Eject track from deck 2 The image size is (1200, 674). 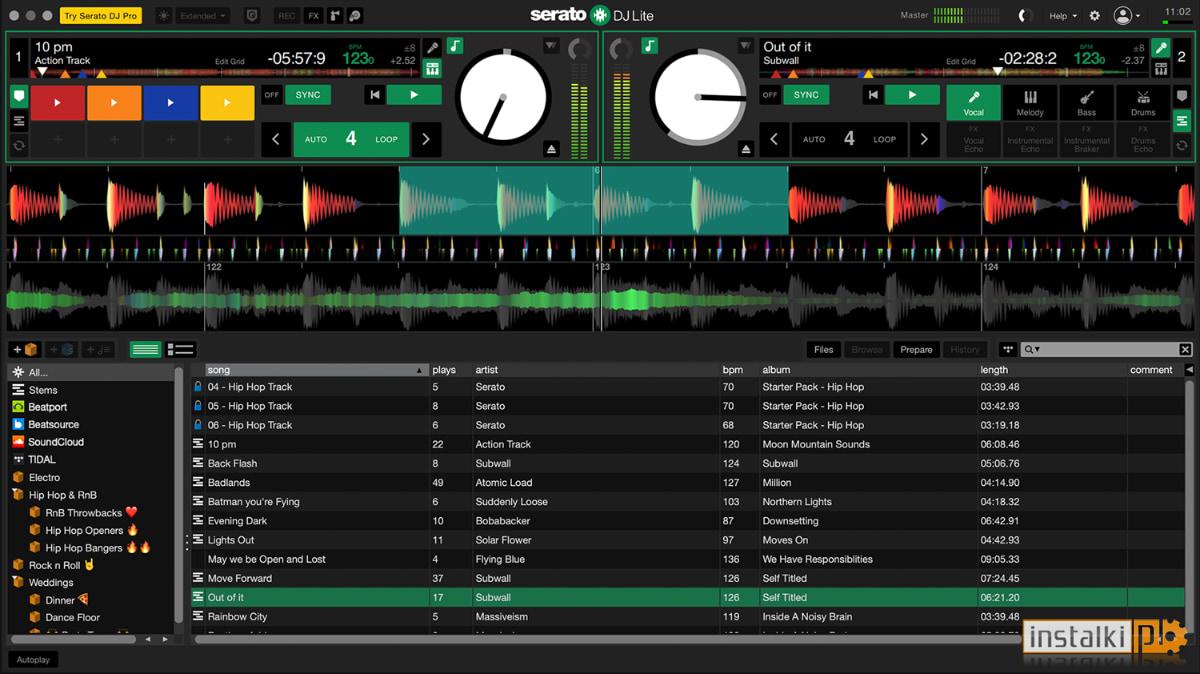745,148
